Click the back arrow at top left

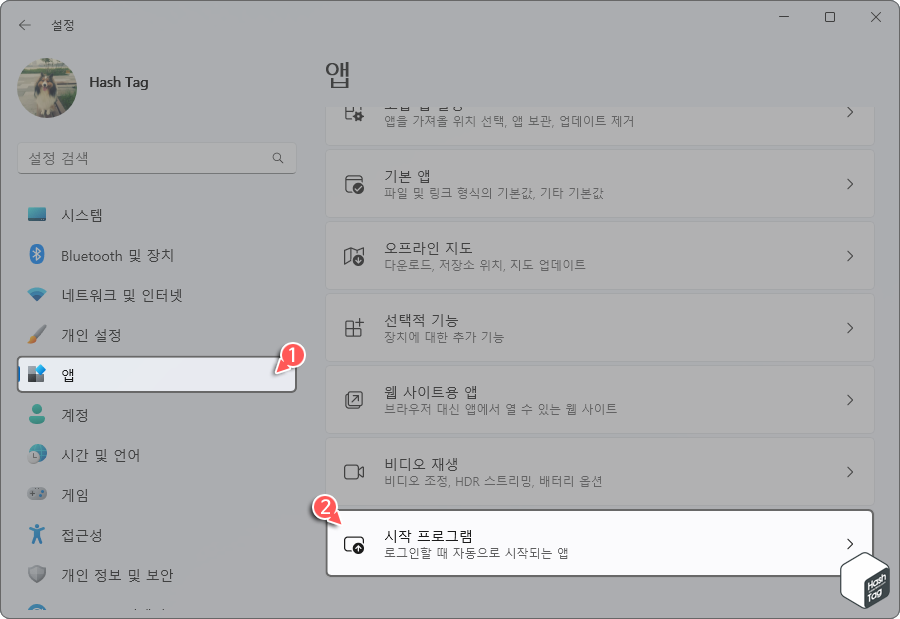click(24, 24)
